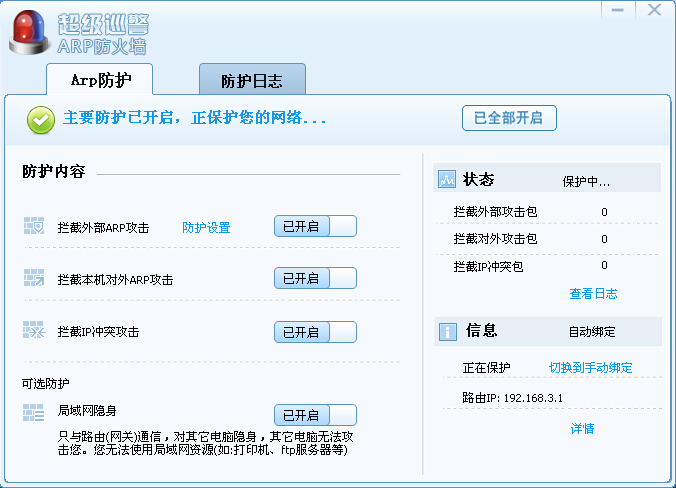Close the ARP firewall window
This screenshot has height=488, width=676.
coord(654,10)
